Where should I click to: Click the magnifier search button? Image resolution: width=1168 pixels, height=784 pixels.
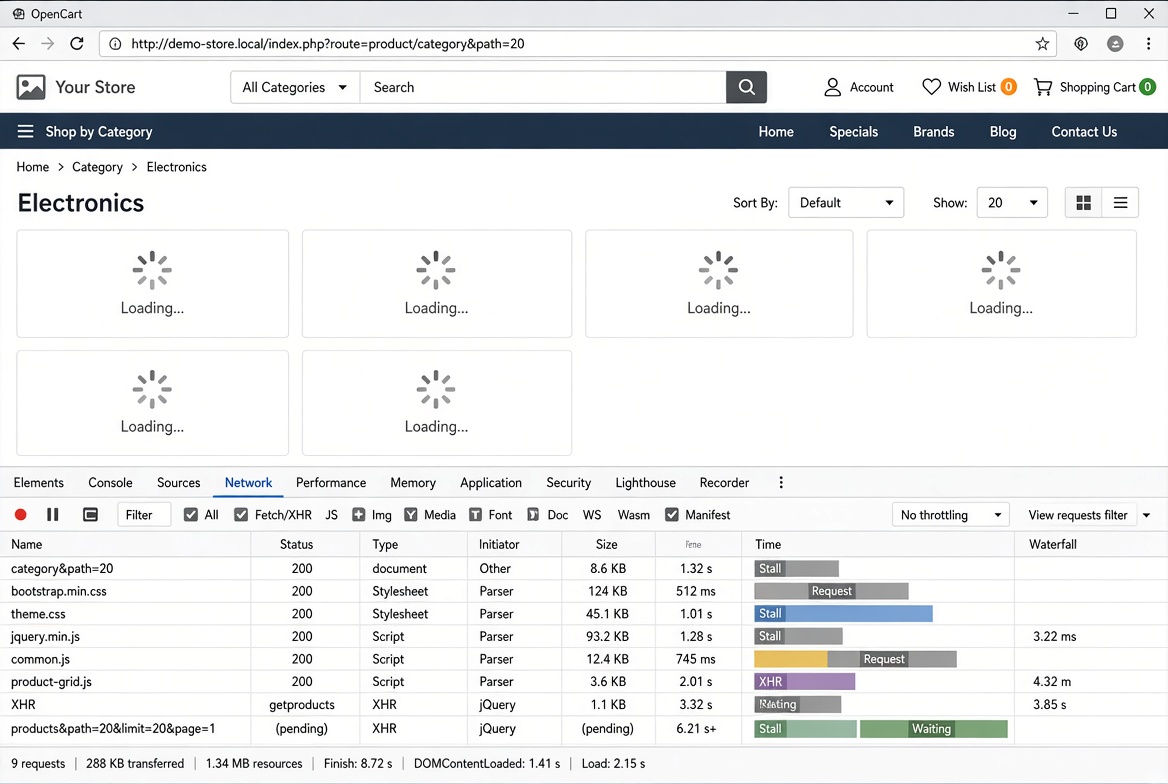(746, 87)
